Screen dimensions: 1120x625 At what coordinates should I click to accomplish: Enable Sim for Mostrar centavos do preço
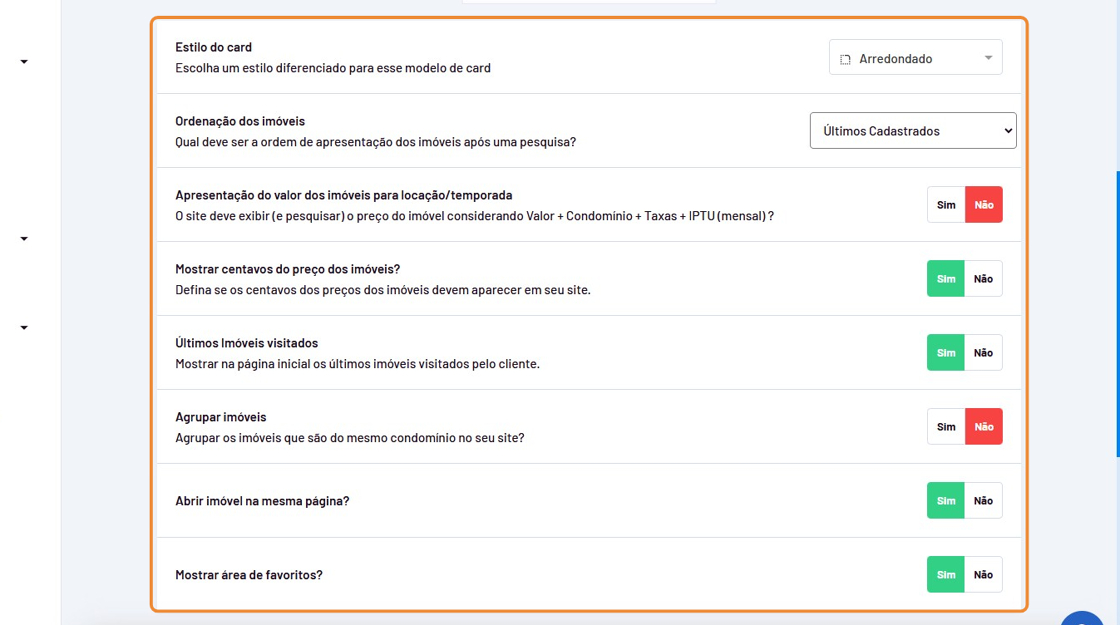946,279
